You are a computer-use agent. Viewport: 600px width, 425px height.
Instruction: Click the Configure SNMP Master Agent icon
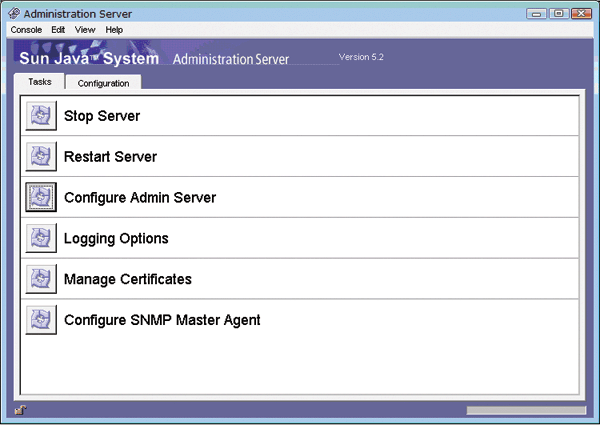click(x=41, y=320)
